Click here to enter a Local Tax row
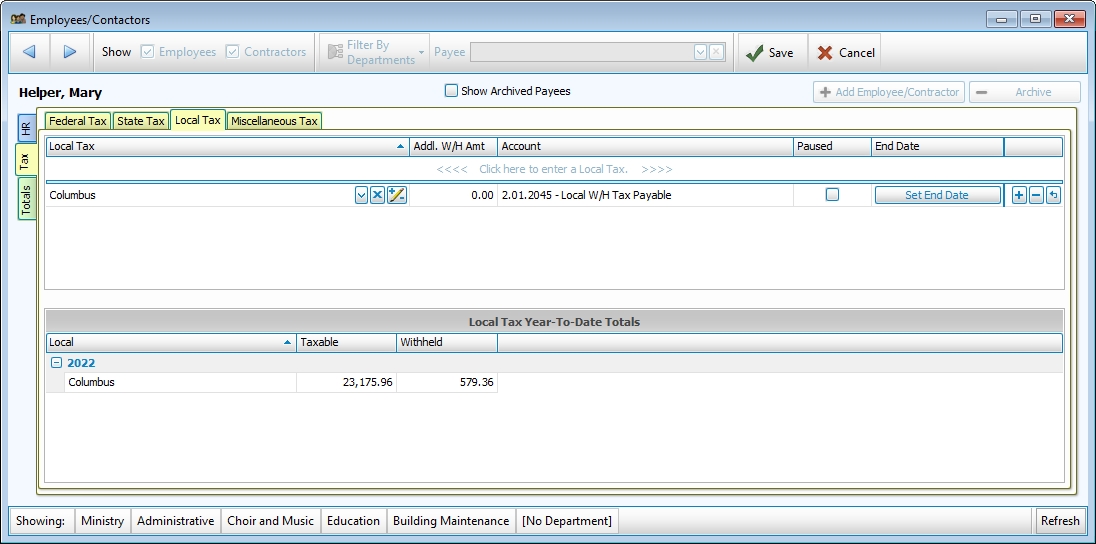Viewport: 1096px width, 544px height. coord(553,169)
